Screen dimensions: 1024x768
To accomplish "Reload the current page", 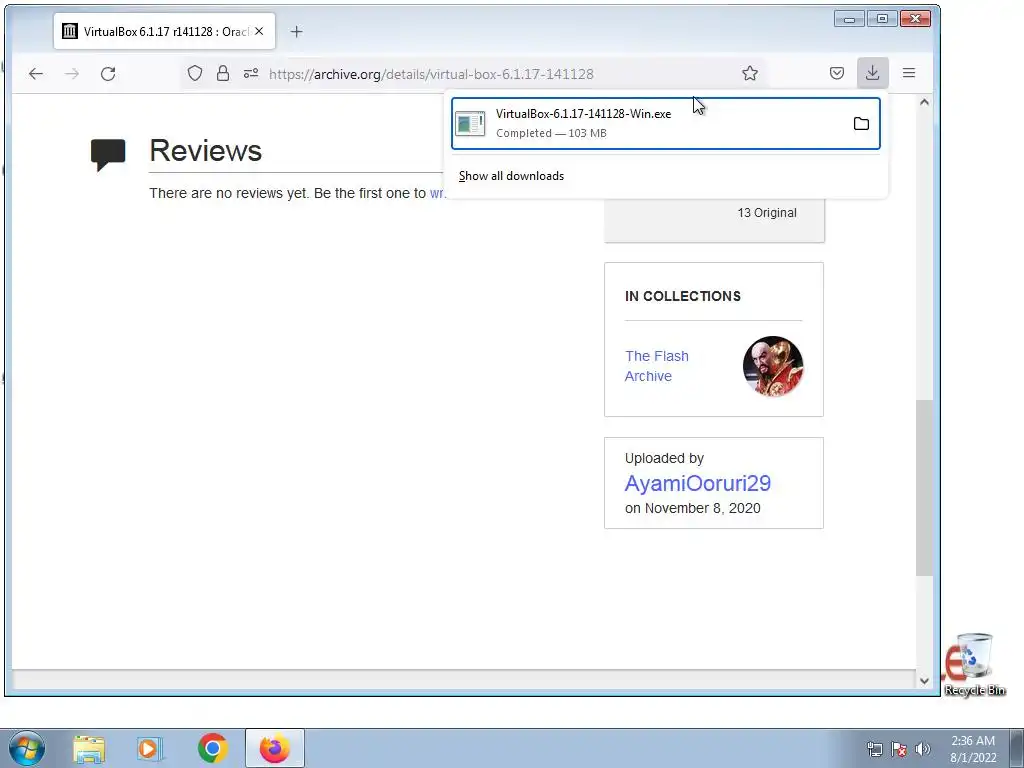I will pyautogui.click(x=108, y=74).
